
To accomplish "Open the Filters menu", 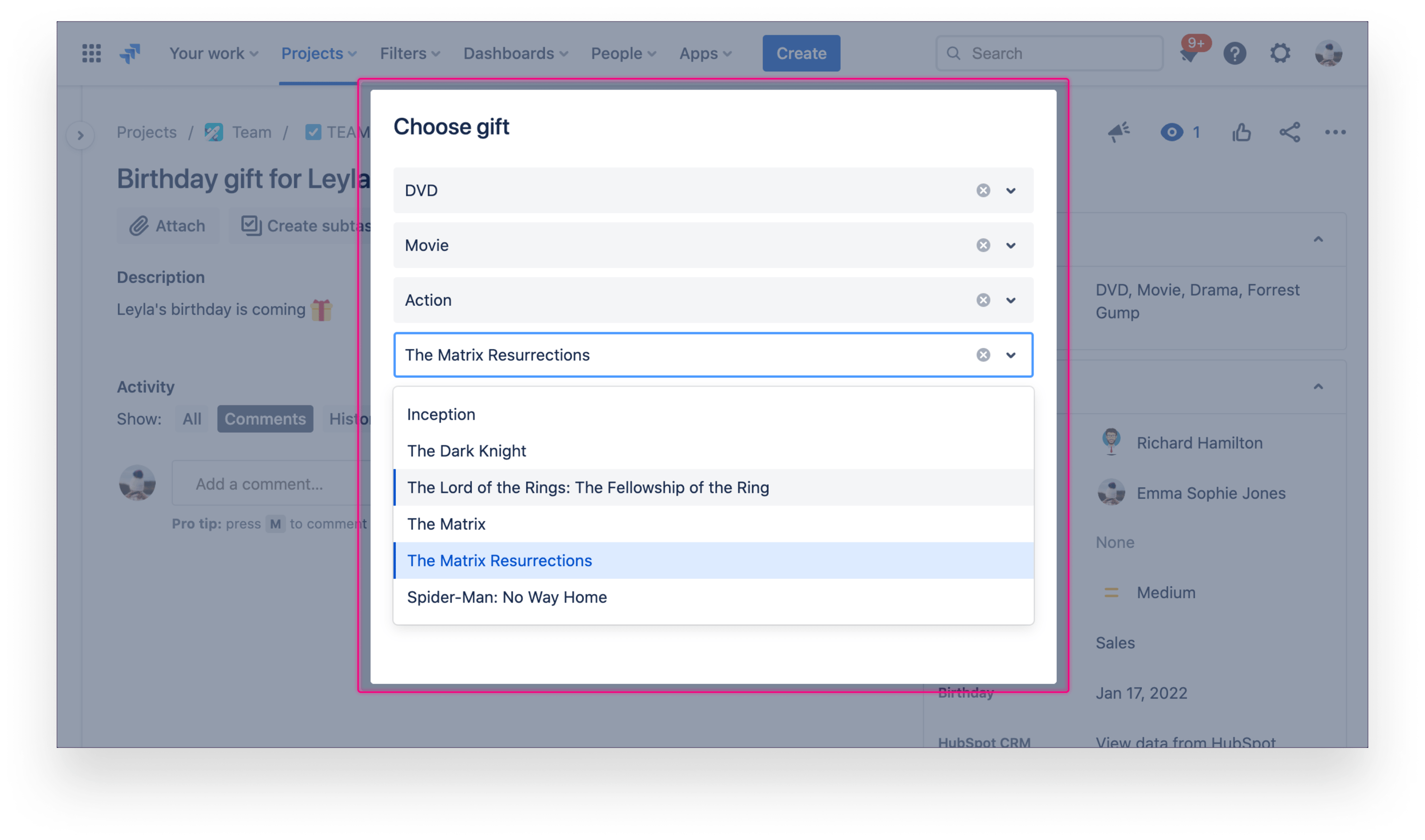I will [x=410, y=53].
